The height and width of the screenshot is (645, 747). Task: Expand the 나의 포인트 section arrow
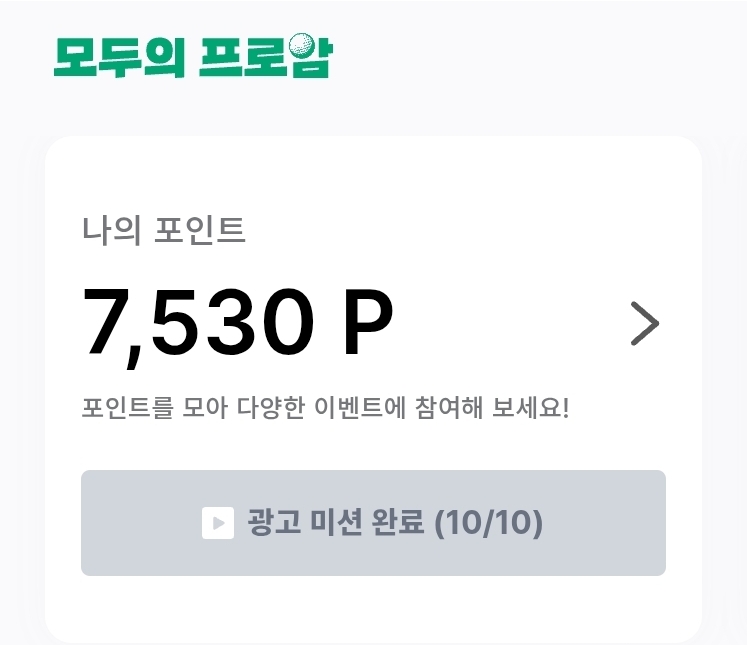click(645, 324)
